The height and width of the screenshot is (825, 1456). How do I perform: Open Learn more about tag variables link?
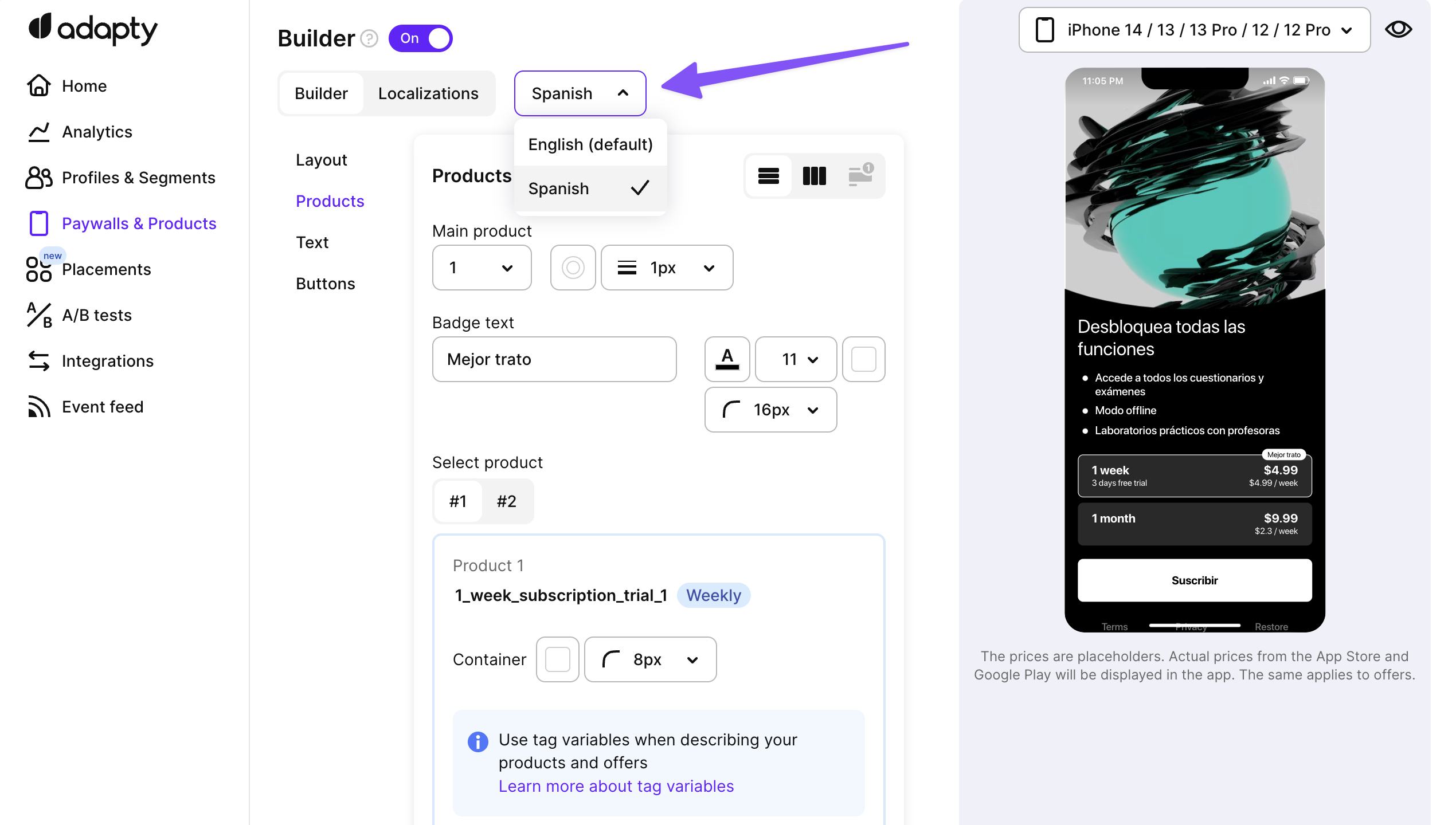click(616, 786)
